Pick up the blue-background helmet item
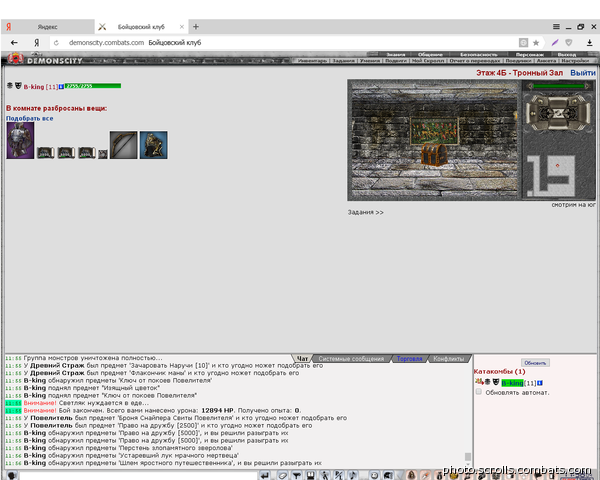 (x=153, y=145)
